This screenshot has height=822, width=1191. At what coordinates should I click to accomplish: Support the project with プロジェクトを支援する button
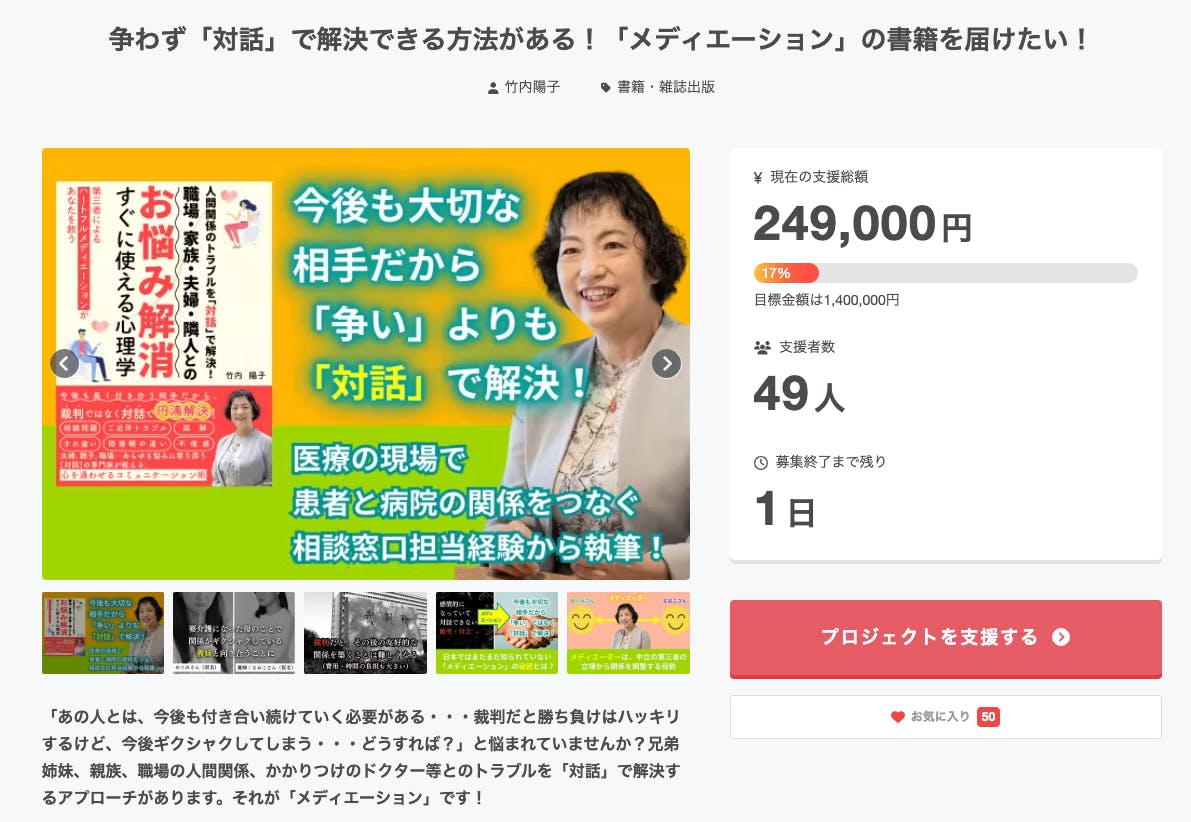pyautogui.click(x=946, y=639)
